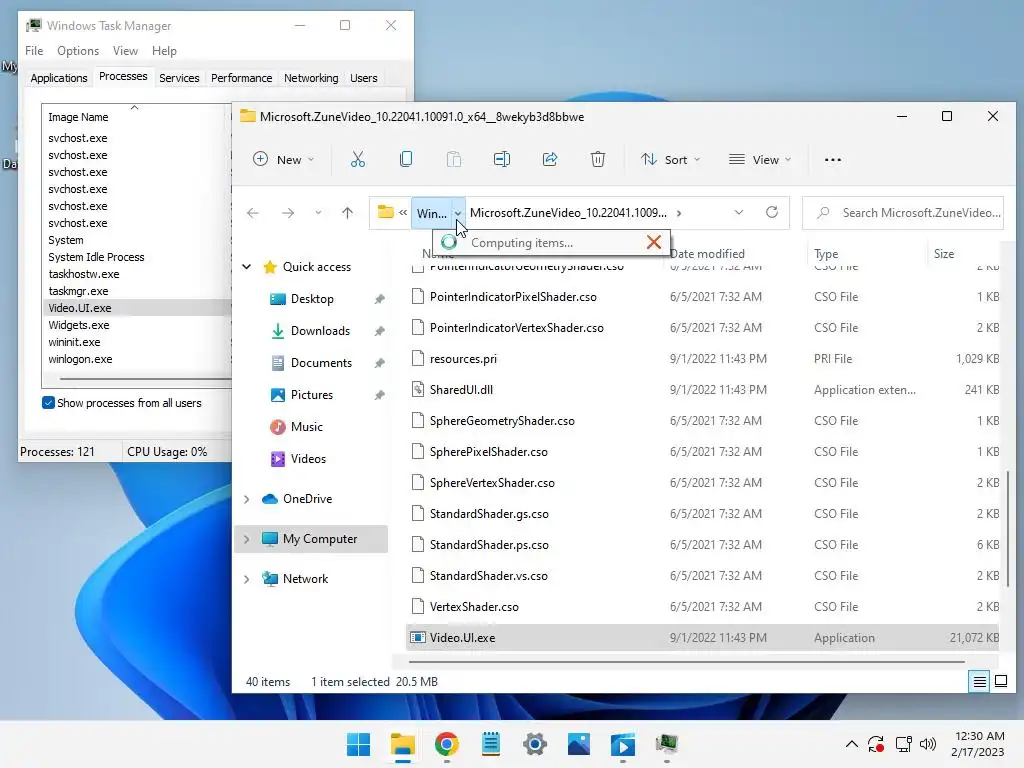The width and height of the screenshot is (1024, 768).
Task: Open Documents in Quick access
Action: [x=321, y=363]
